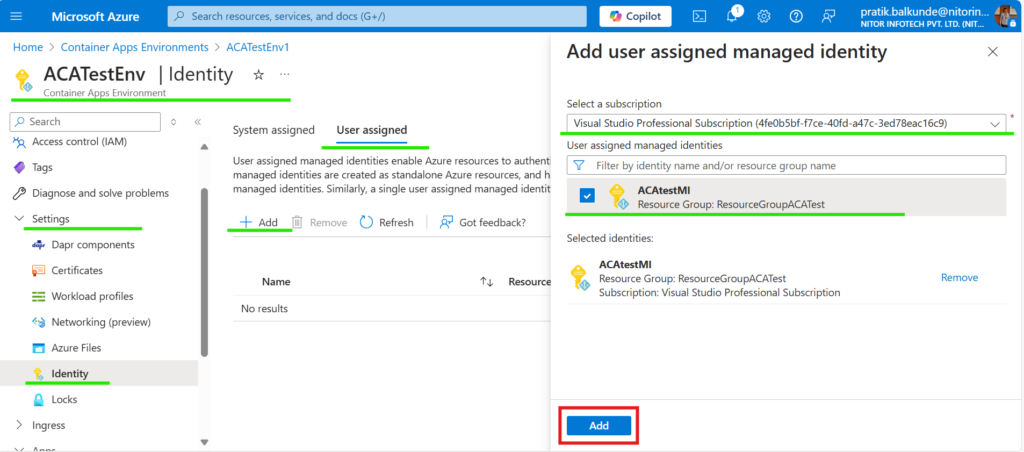
Task: Click the filter funnel icon in the panel
Action: coord(579,166)
